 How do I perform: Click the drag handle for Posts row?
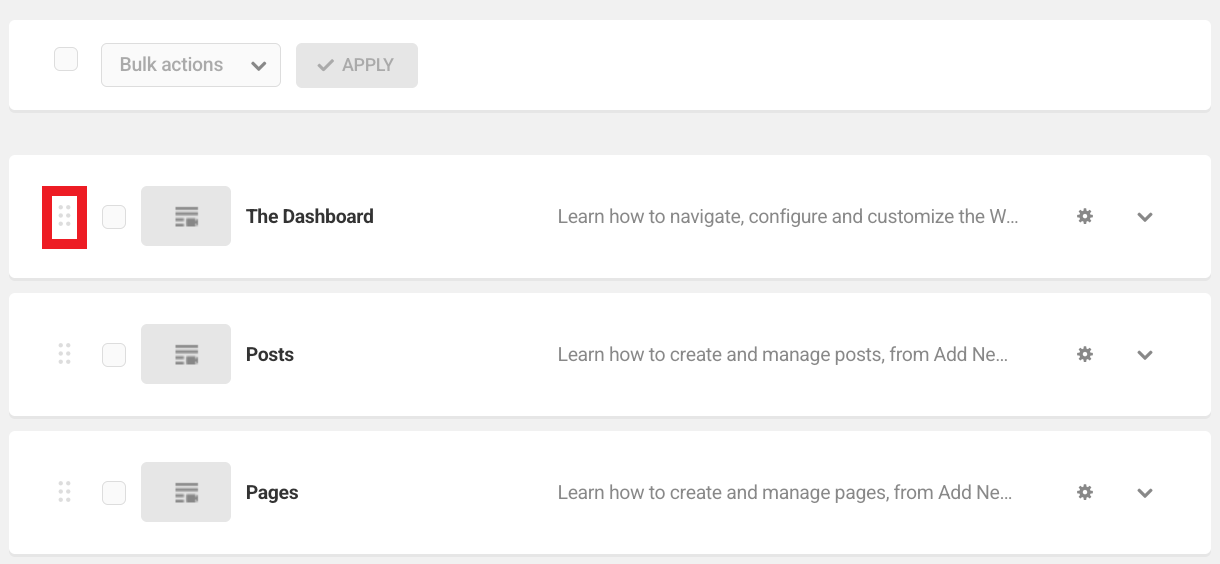64,354
